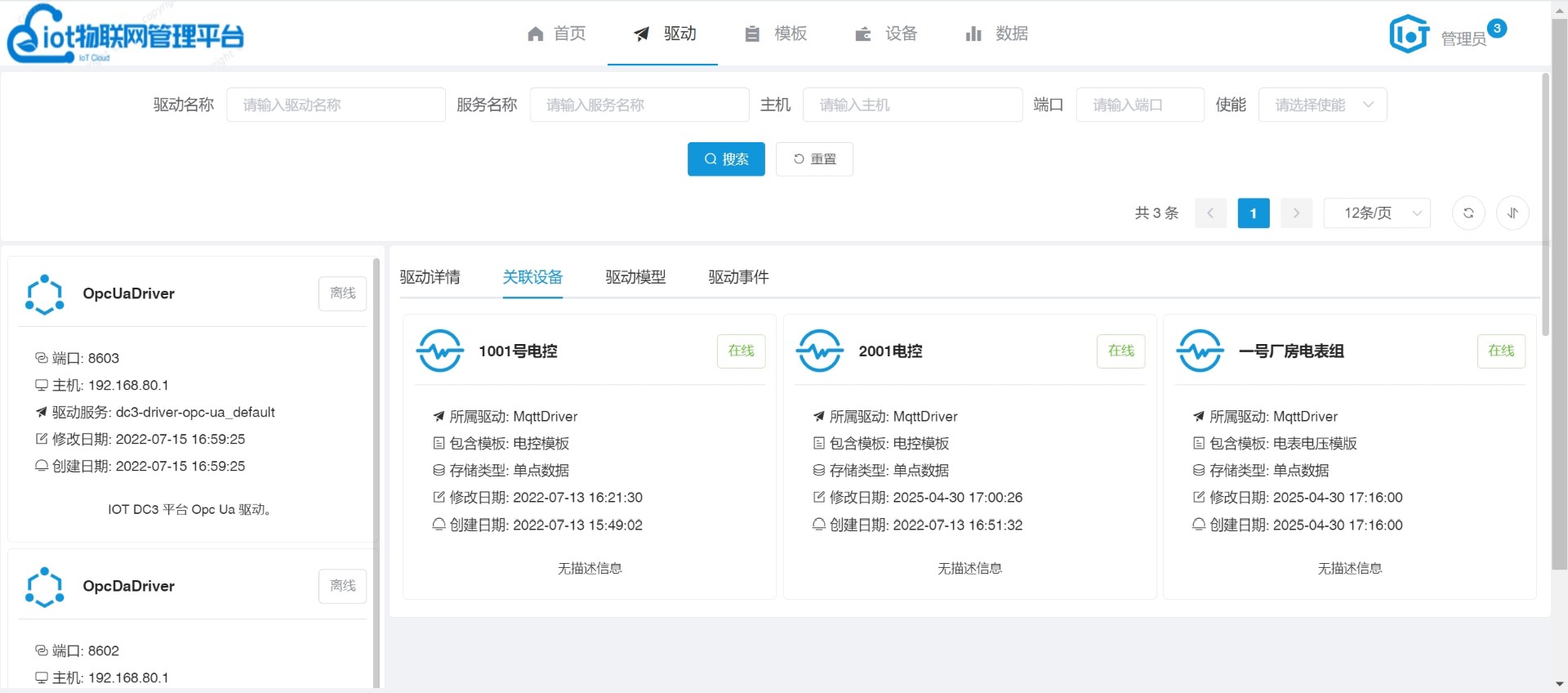The image size is (1568, 693).
Task: Toggle OpcUaDriver 离线 status tag
Action: tap(342, 293)
